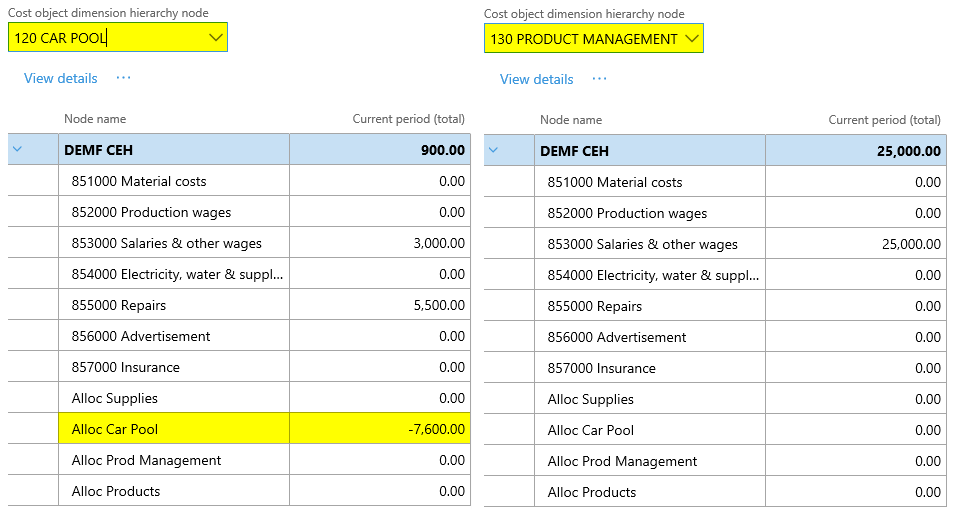Image resolution: width=957 pixels, height=515 pixels.
Task: Select 851000 Material costs in left grid
Action: pyautogui.click(x=139, y=181)
